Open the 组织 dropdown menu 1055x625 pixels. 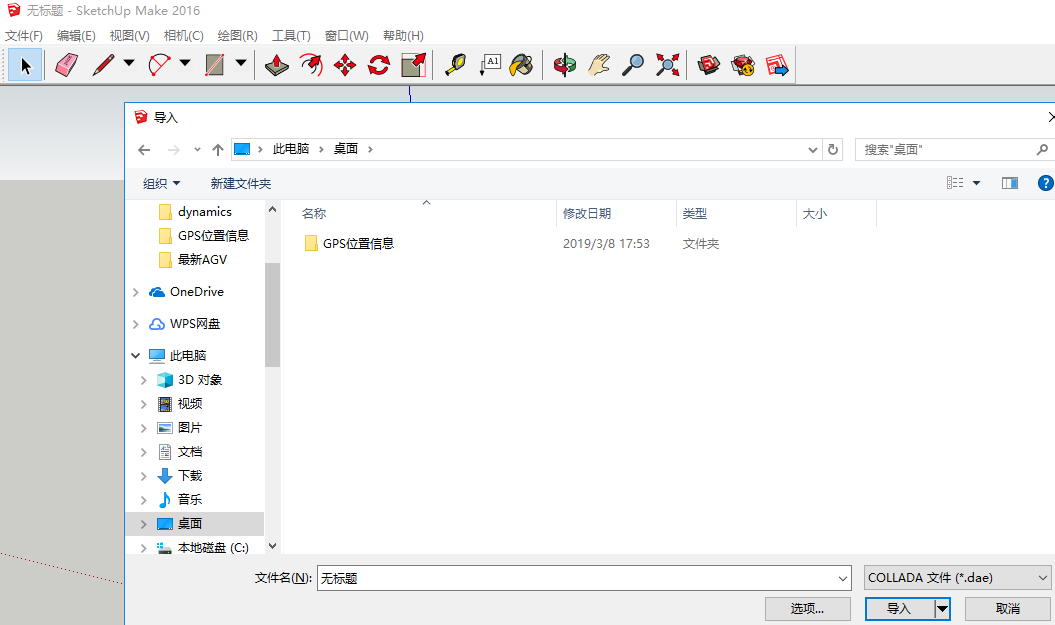pyautogui.click(x=161, y=183)
